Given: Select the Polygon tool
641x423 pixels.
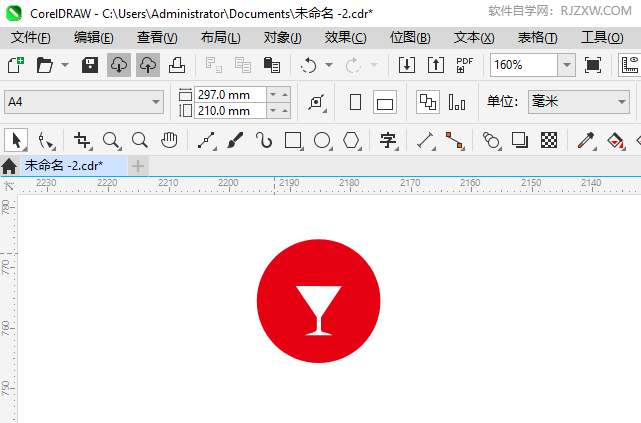Looking at the screenshot, I should click(351, 141).
